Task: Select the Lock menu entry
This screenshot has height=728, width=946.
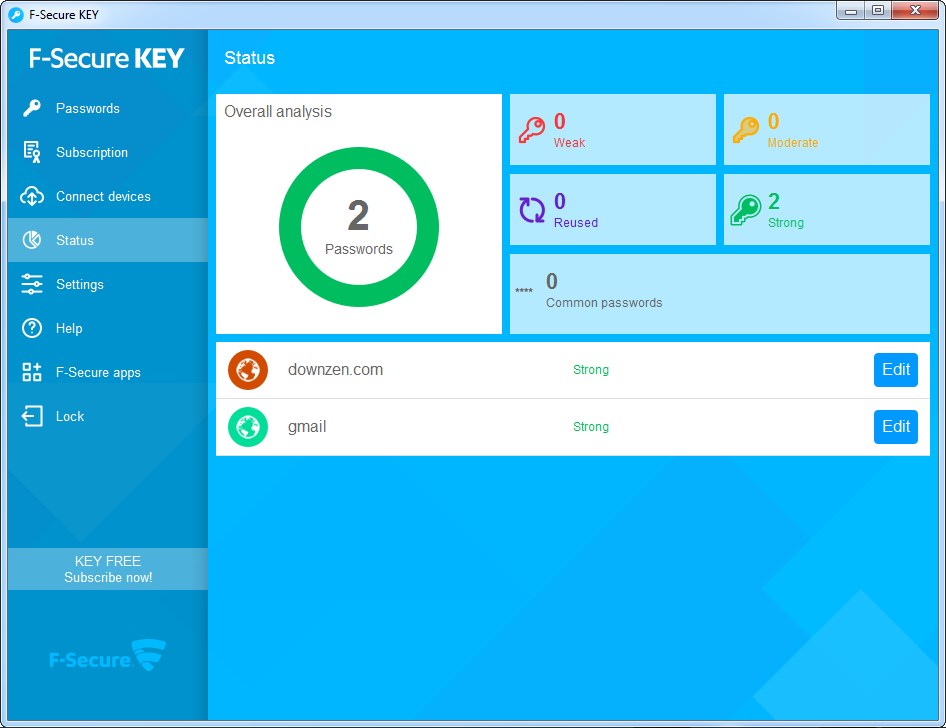Action: [x=108, y=416]
